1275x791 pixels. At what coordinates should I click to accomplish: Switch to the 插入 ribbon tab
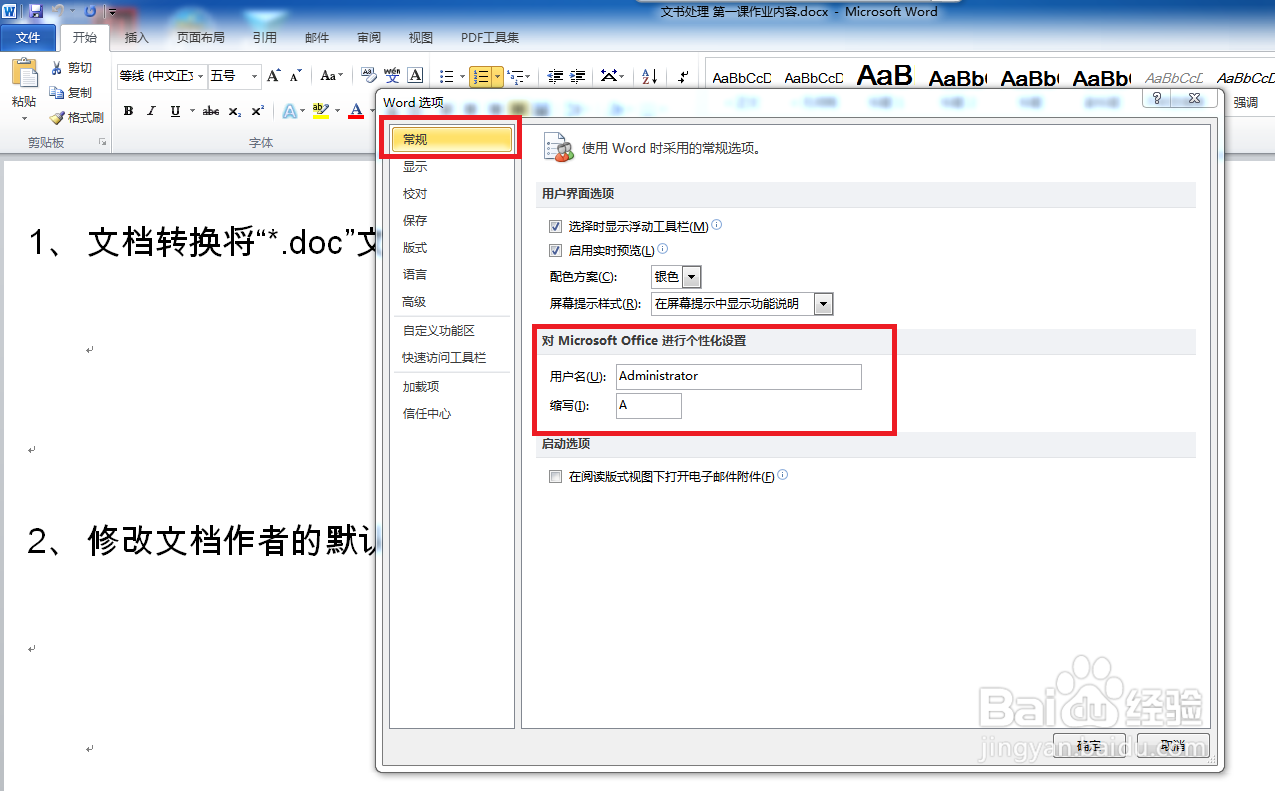pyautogui.click(x=137, y=38)
